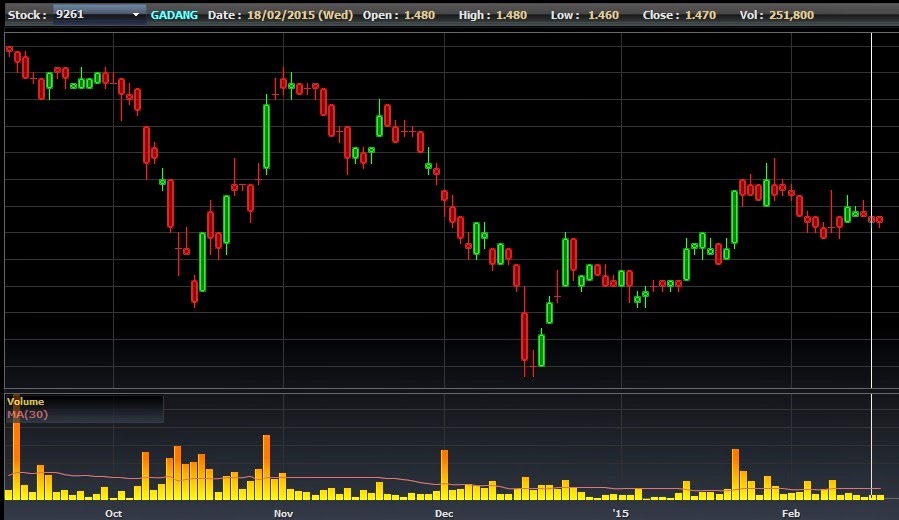Click the Stock: field label
The image size is (899, 520).
pyautogui.click(x=27, y=15)
